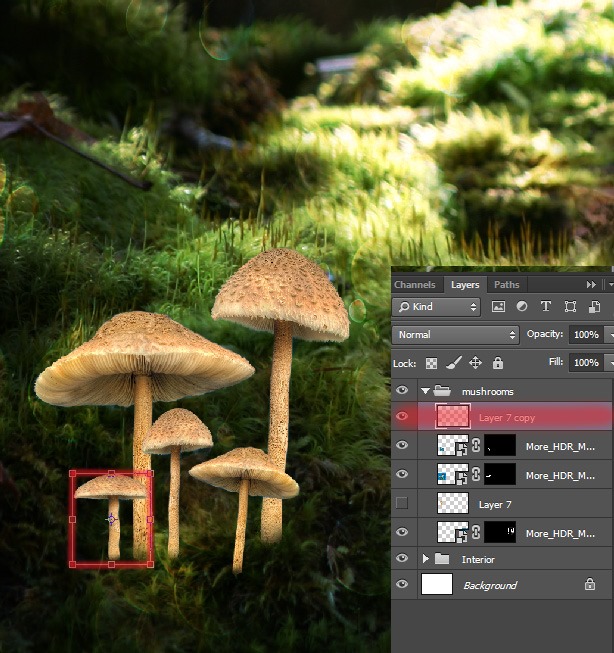The width and height of the screenshot is (614, 653).
Task: Click the lock all padlock icon
Action: (x=497, y=363)
